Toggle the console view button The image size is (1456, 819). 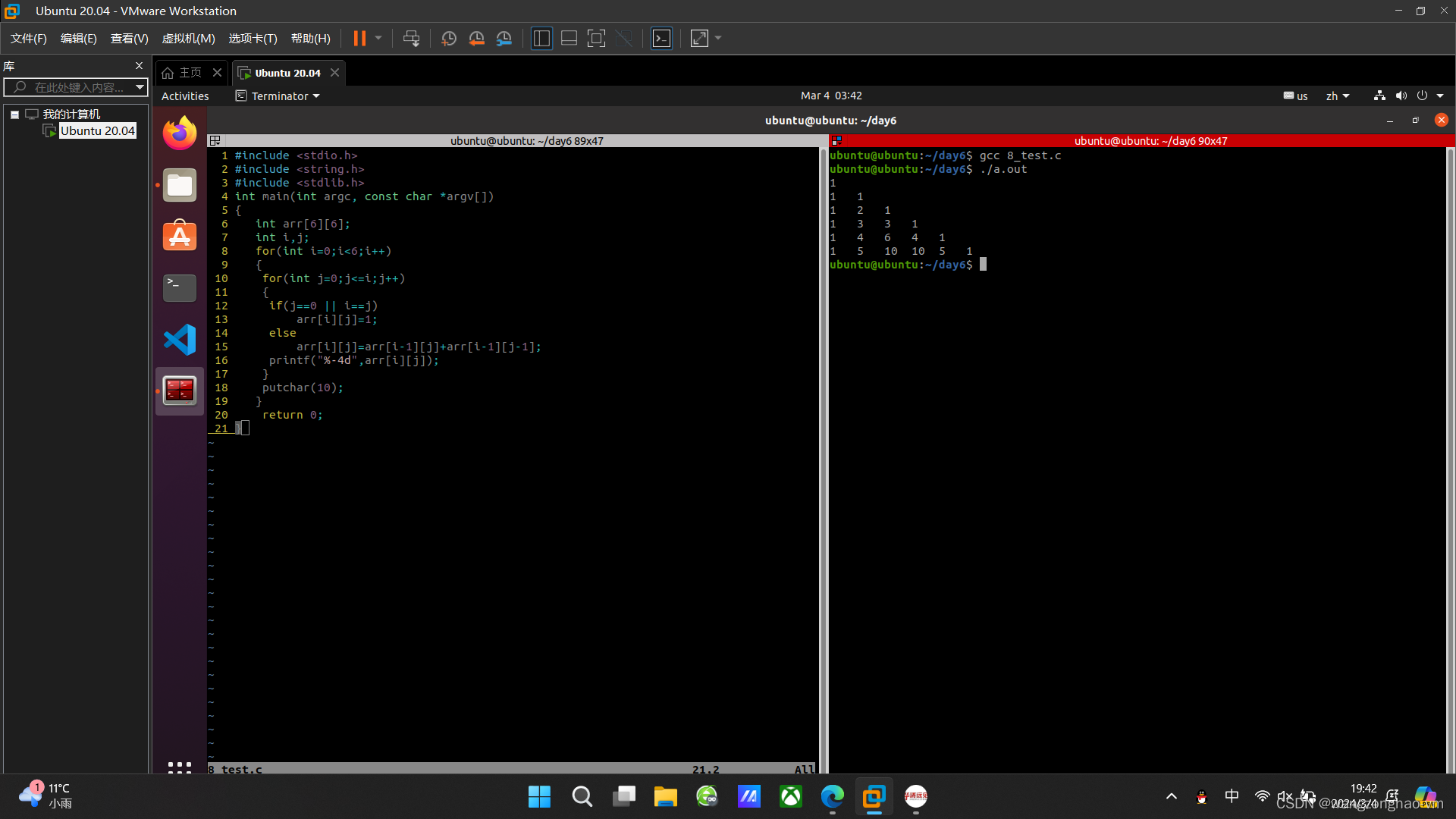(x=661, y=39)
